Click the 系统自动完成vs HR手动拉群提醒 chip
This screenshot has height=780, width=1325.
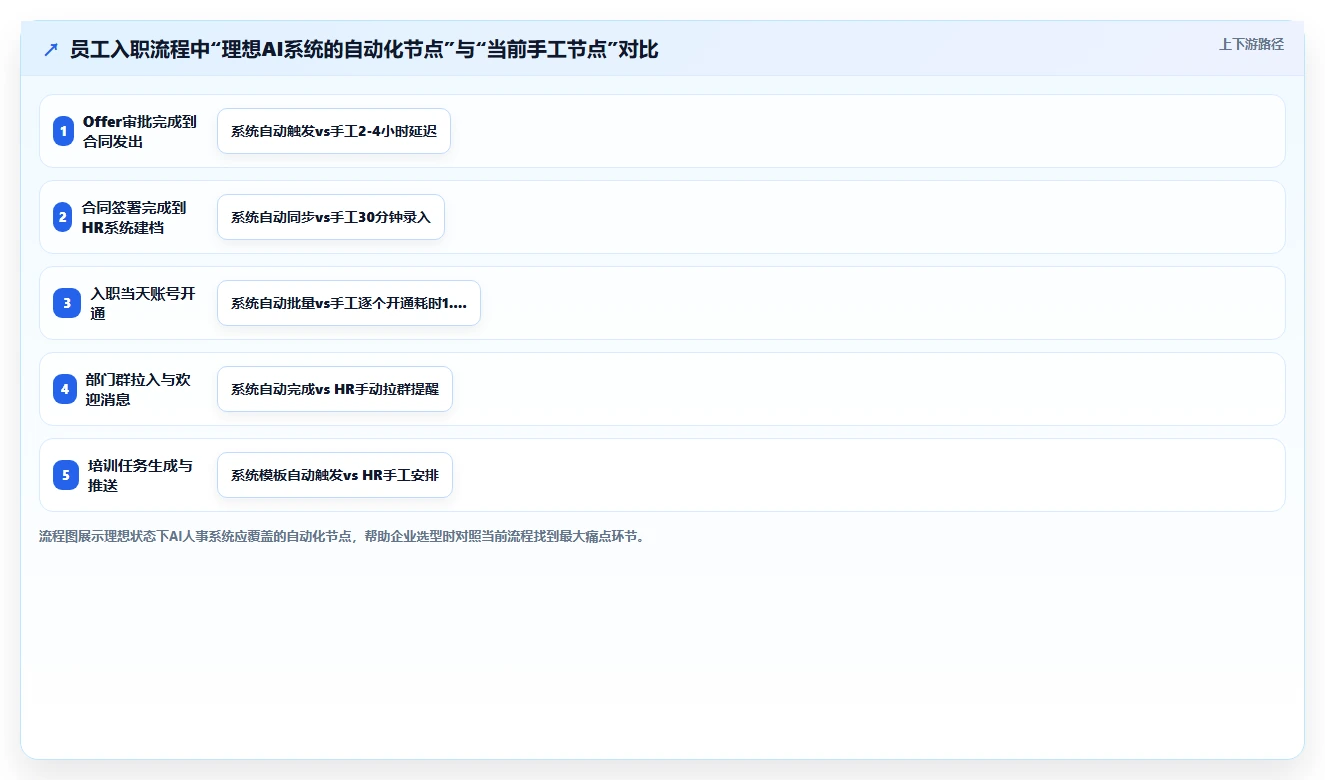(335, 389)
